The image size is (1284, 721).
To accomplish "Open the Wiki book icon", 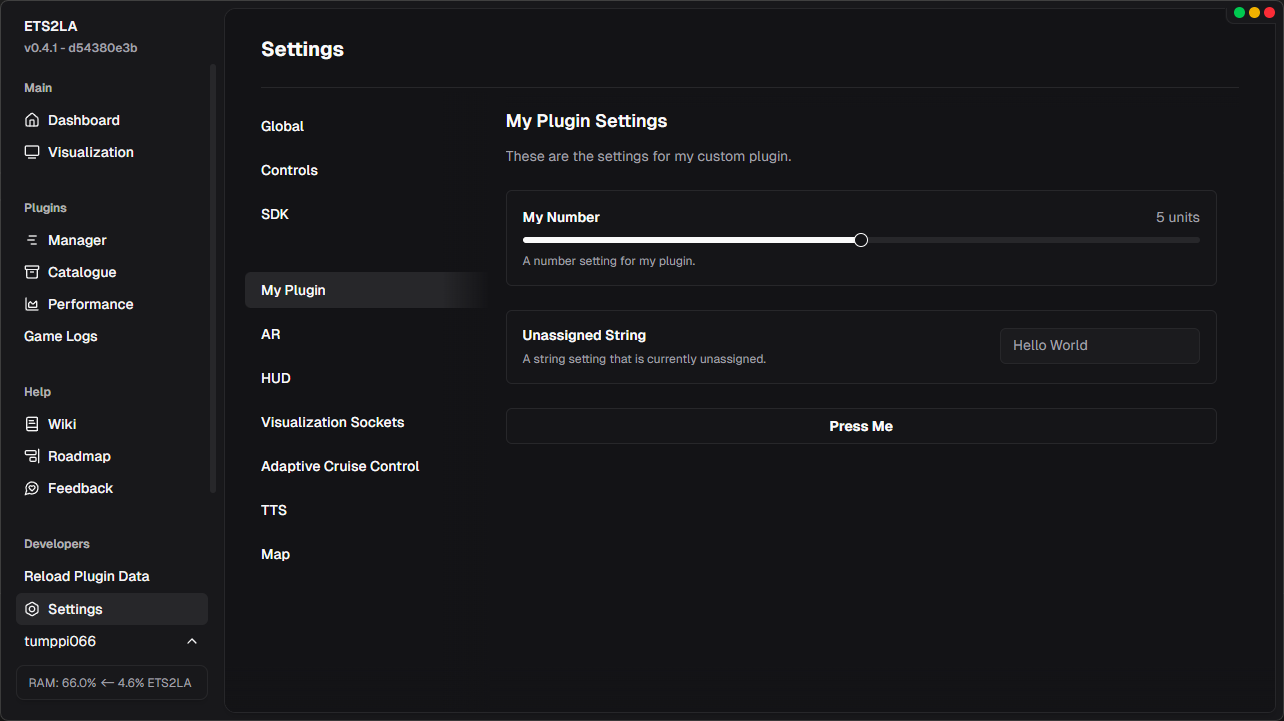I will 33,423.
